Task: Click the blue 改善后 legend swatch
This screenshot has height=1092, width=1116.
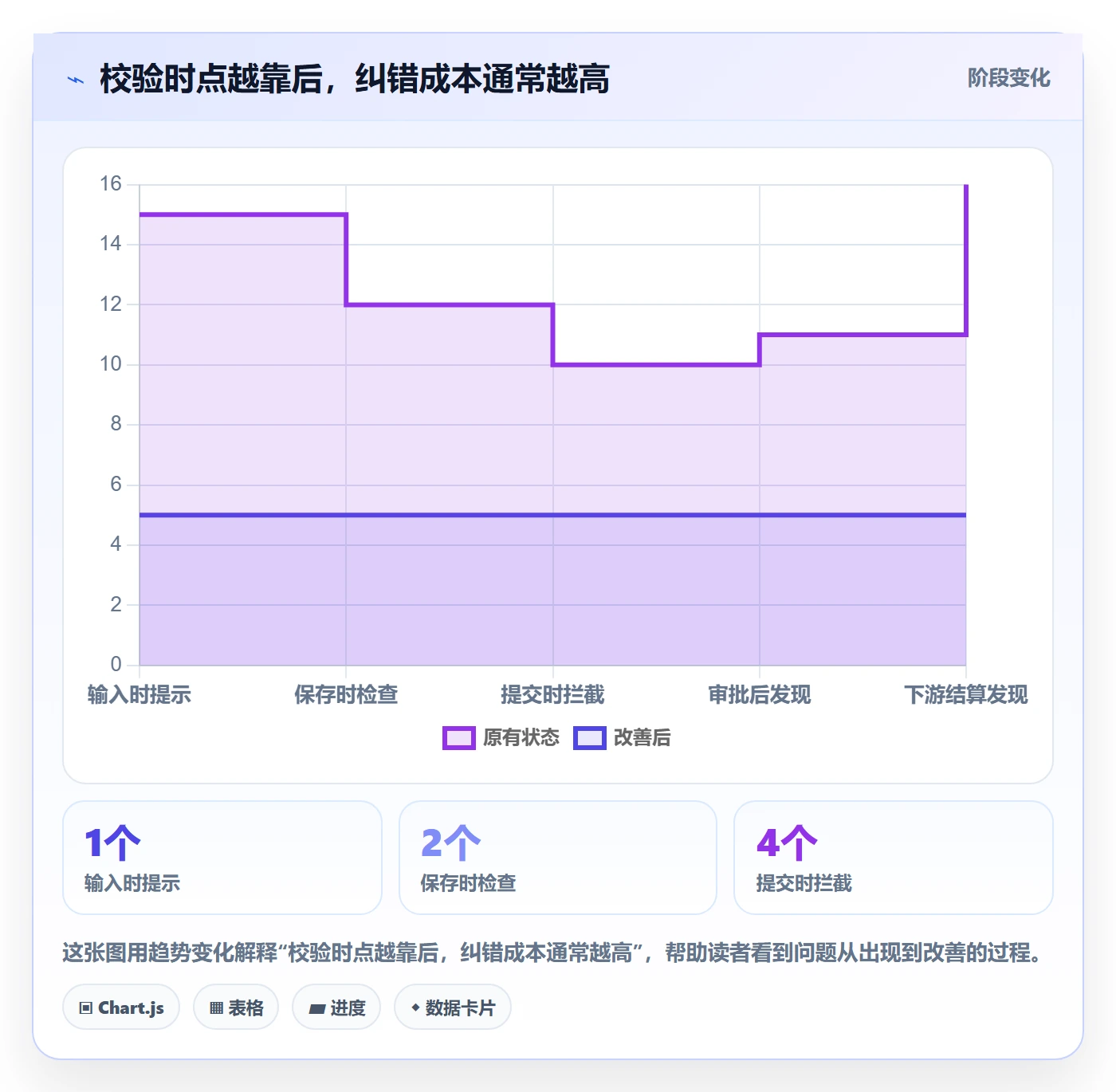Action: pyautogui.click(x=590, y=738)
